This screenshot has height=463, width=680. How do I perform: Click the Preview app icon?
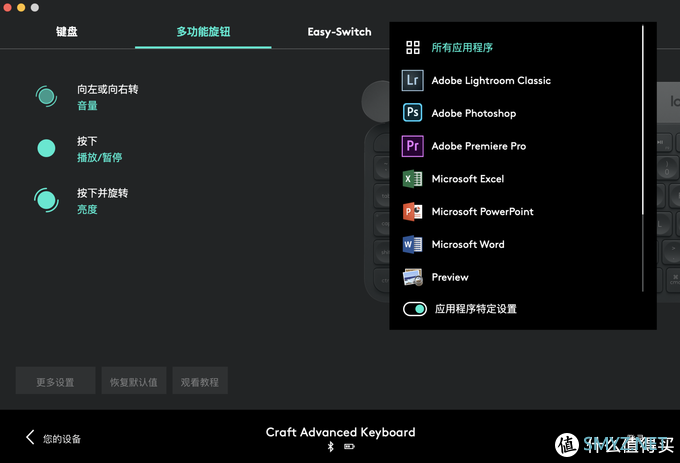click(412, 277)
